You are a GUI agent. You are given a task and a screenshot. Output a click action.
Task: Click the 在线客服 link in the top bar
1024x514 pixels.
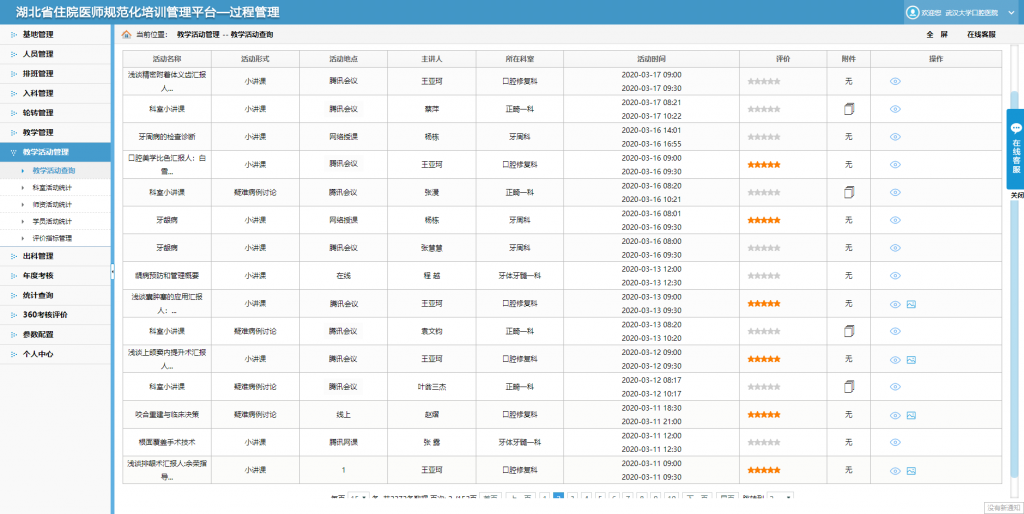[x=981, y=34]
